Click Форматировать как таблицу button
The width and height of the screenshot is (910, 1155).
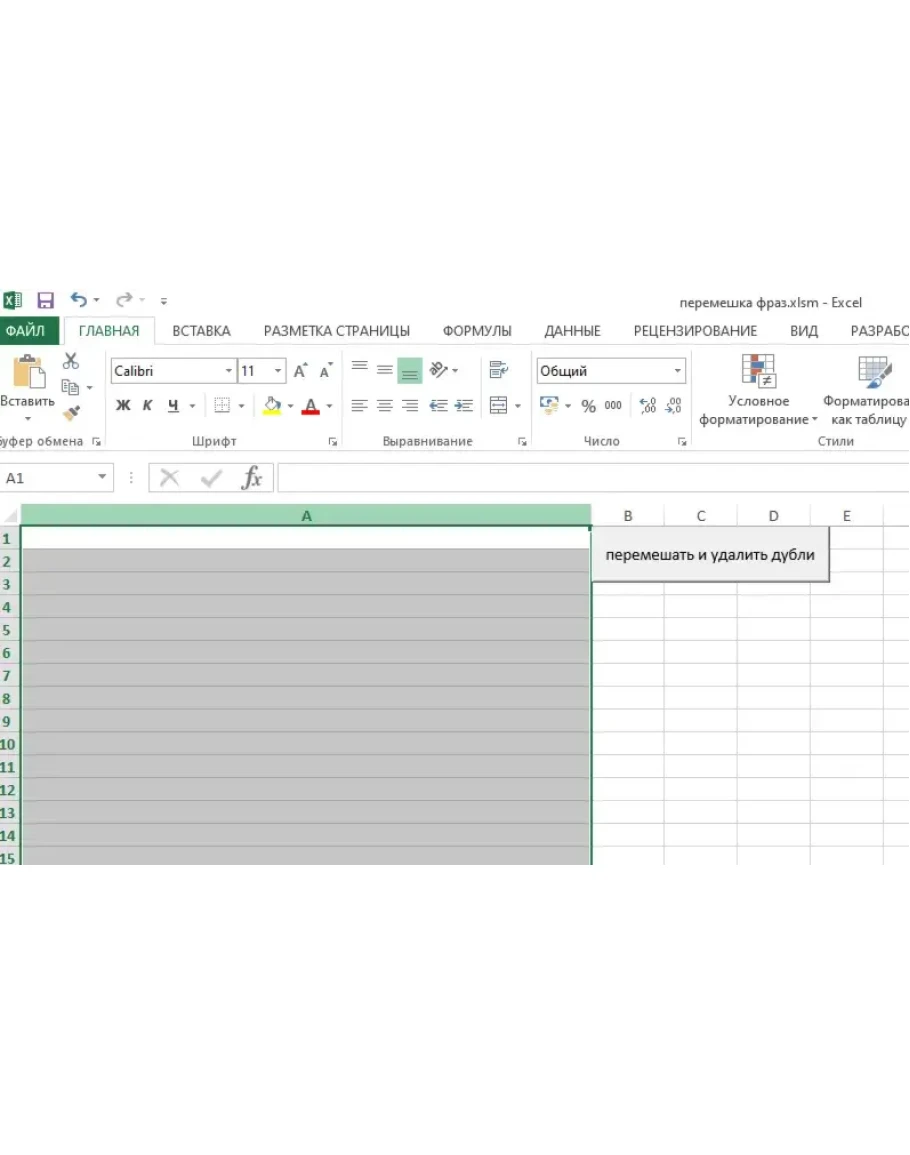[x=868, y=390]
